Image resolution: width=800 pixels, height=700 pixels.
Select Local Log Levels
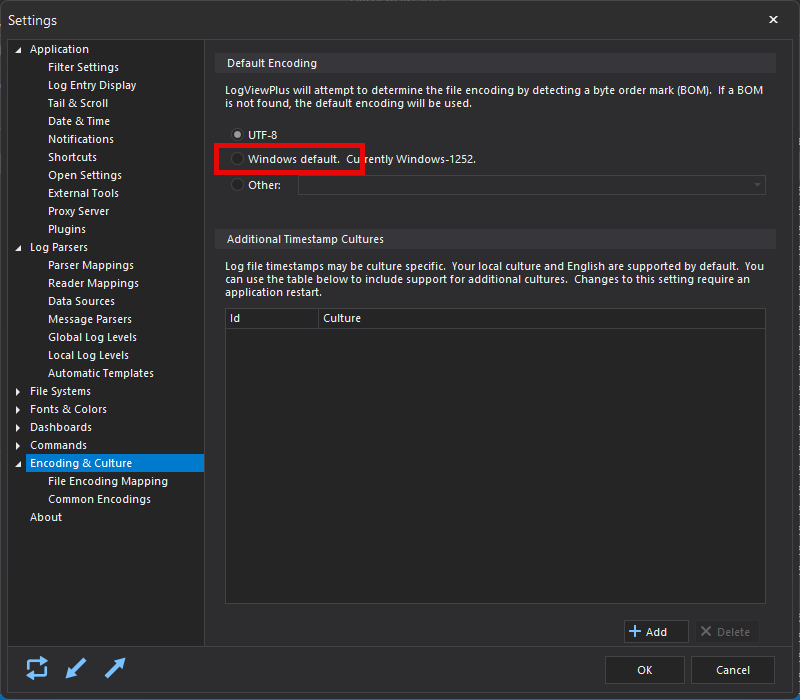[x=88, y=355]
